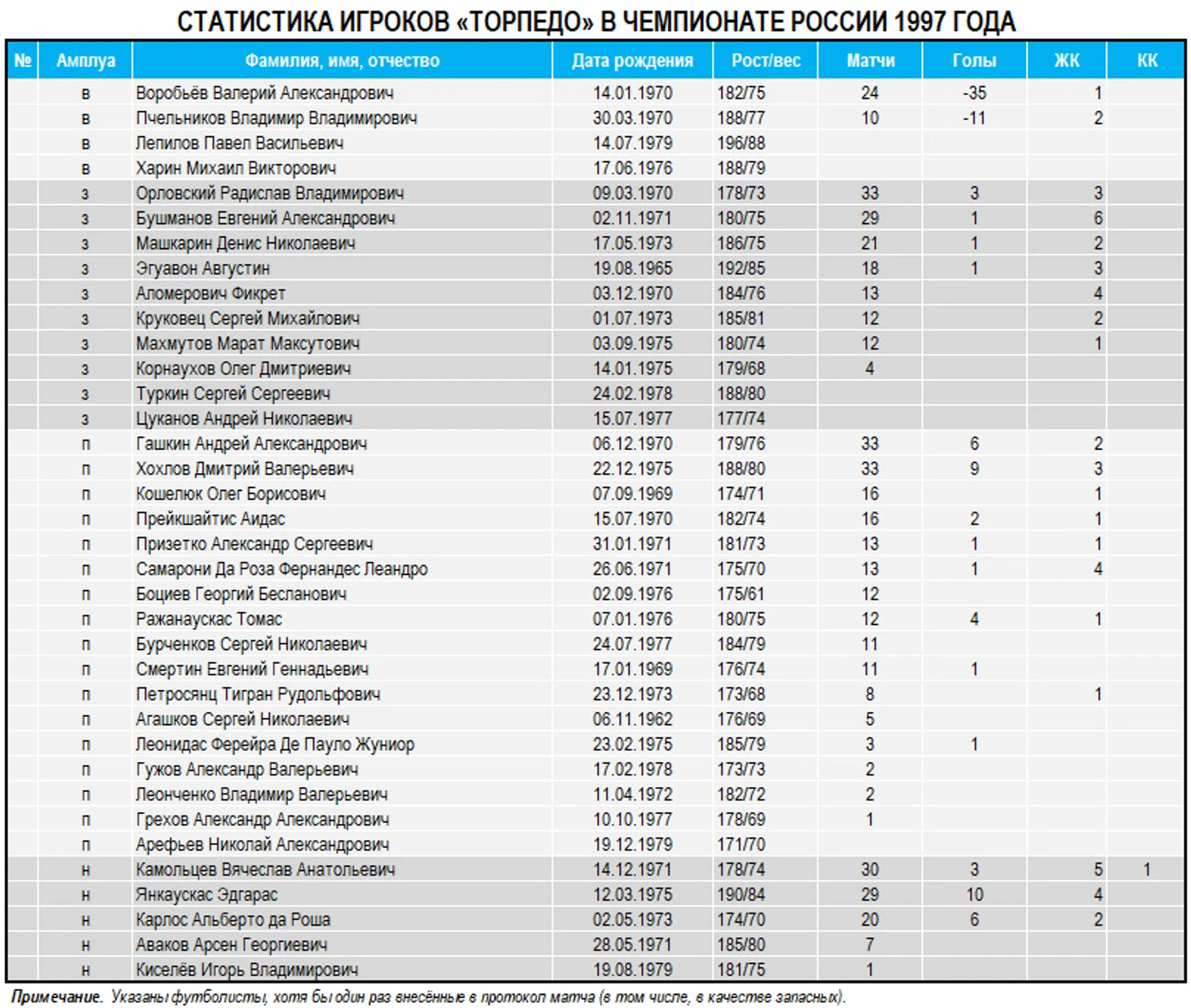Click birth date 19.08.1965 of Эгуавон
The image size is (1191, 1008).
632,268
